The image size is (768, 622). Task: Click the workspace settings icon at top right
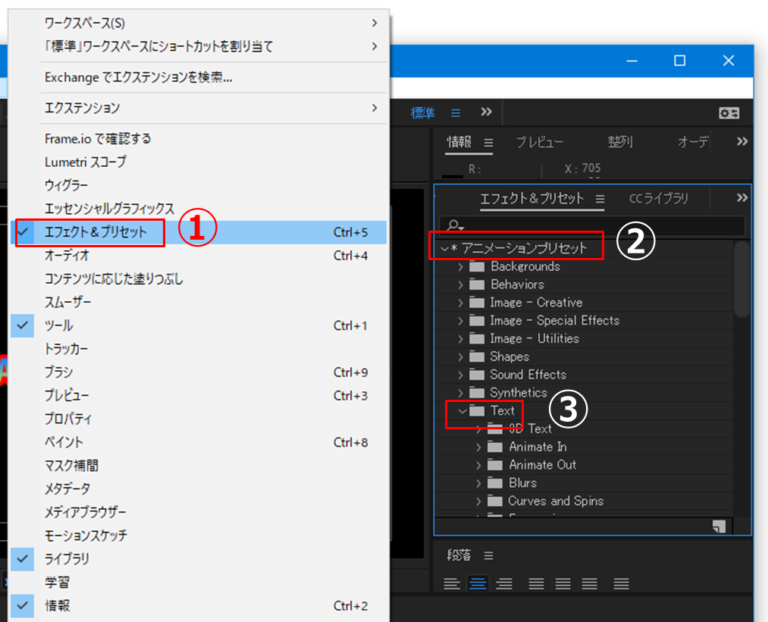(x=729, y=113)
